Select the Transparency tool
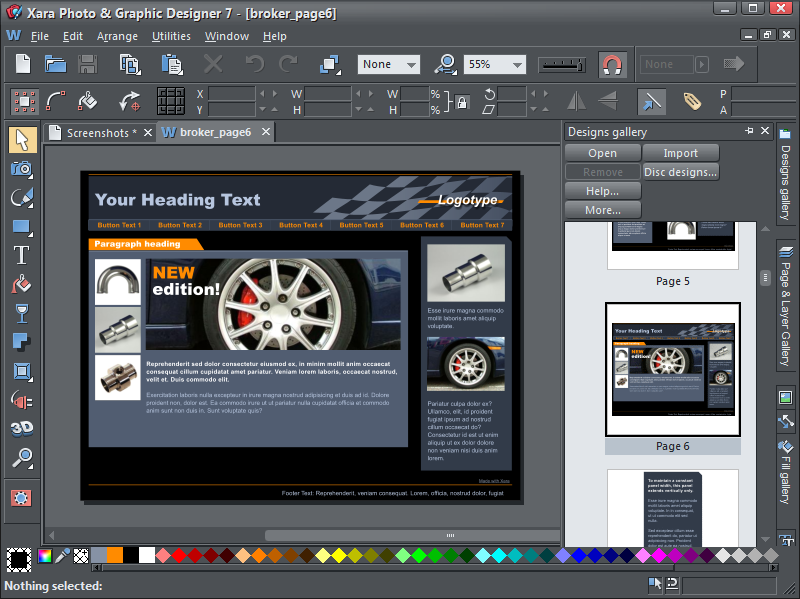 tap(21, 313)
